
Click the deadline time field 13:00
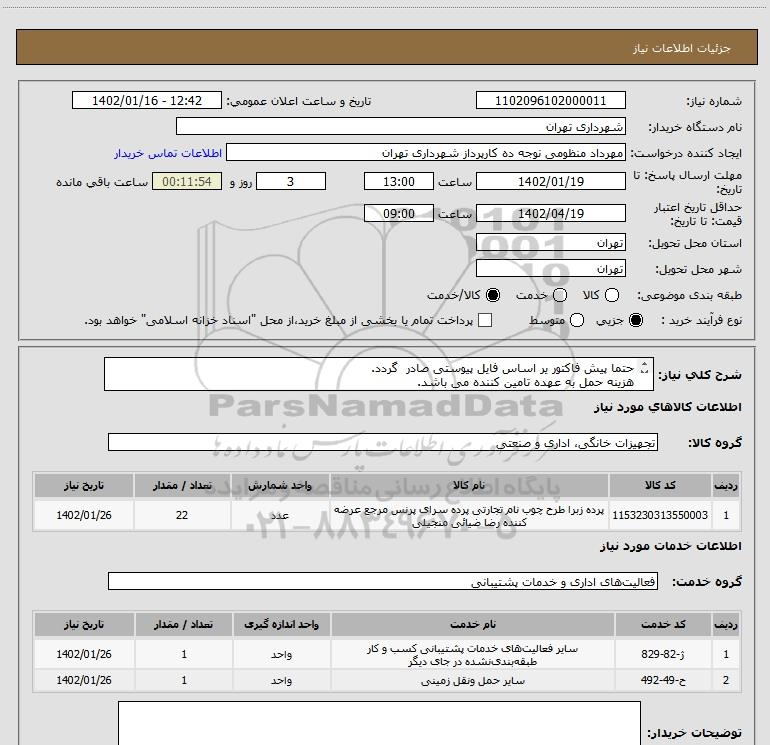pos(399,182)
